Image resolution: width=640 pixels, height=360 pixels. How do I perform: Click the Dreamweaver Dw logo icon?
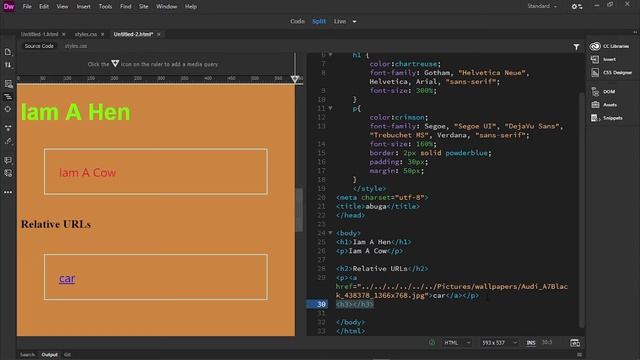(9, 7)
